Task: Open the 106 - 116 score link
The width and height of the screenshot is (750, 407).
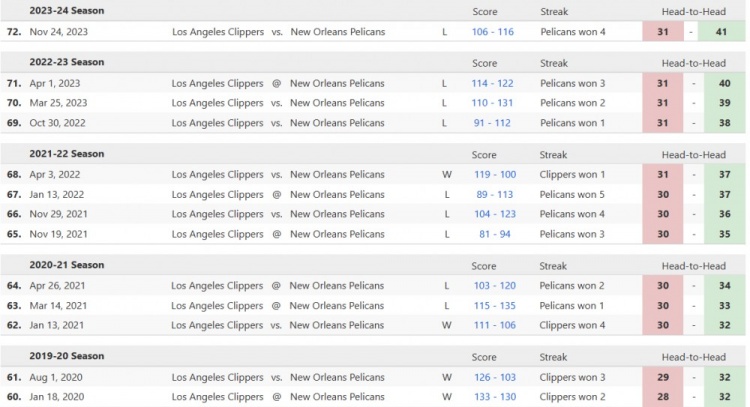Action: point(492,32)
